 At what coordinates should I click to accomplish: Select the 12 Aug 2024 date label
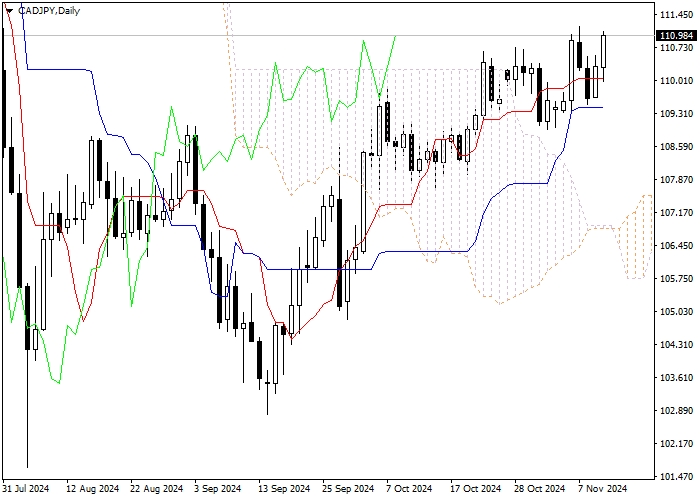pyautogui.click(x=92, y=489)
